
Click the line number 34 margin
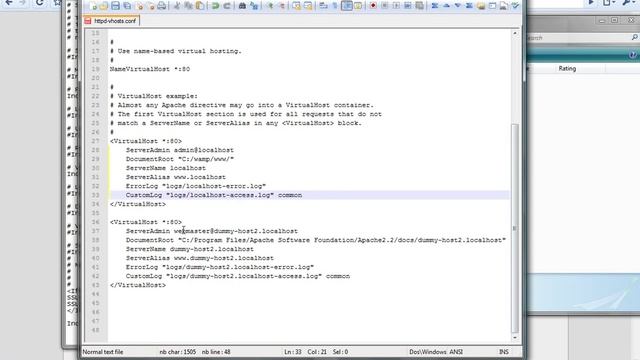96,204
